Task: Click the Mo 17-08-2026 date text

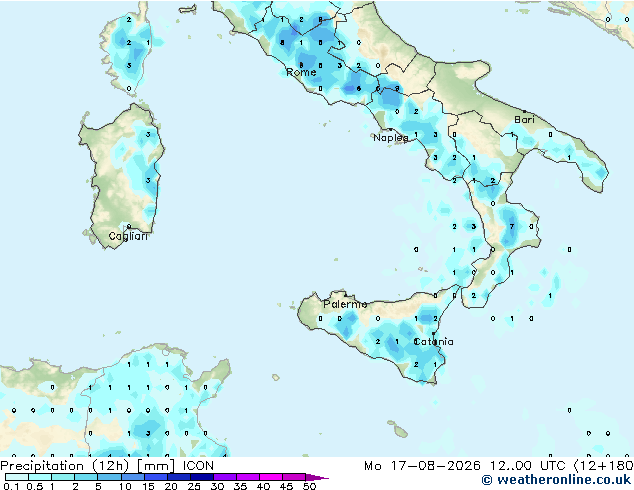Action: (422, 466)
